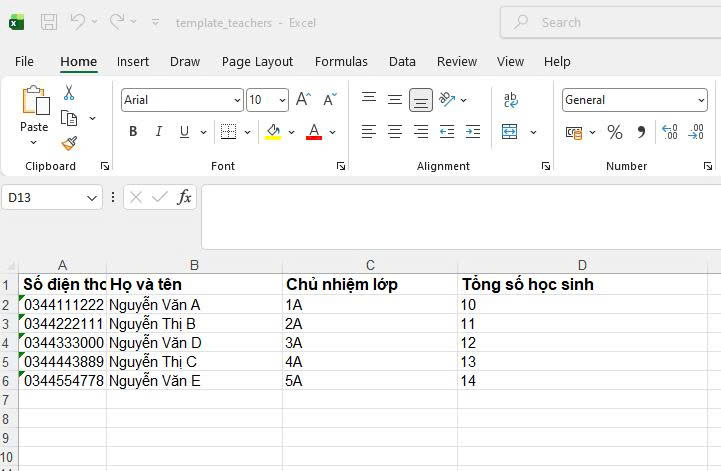The height and width of the screenshot is (471, 721).
Task: Open the Arial font name dropdown
Action: [237, 100]
